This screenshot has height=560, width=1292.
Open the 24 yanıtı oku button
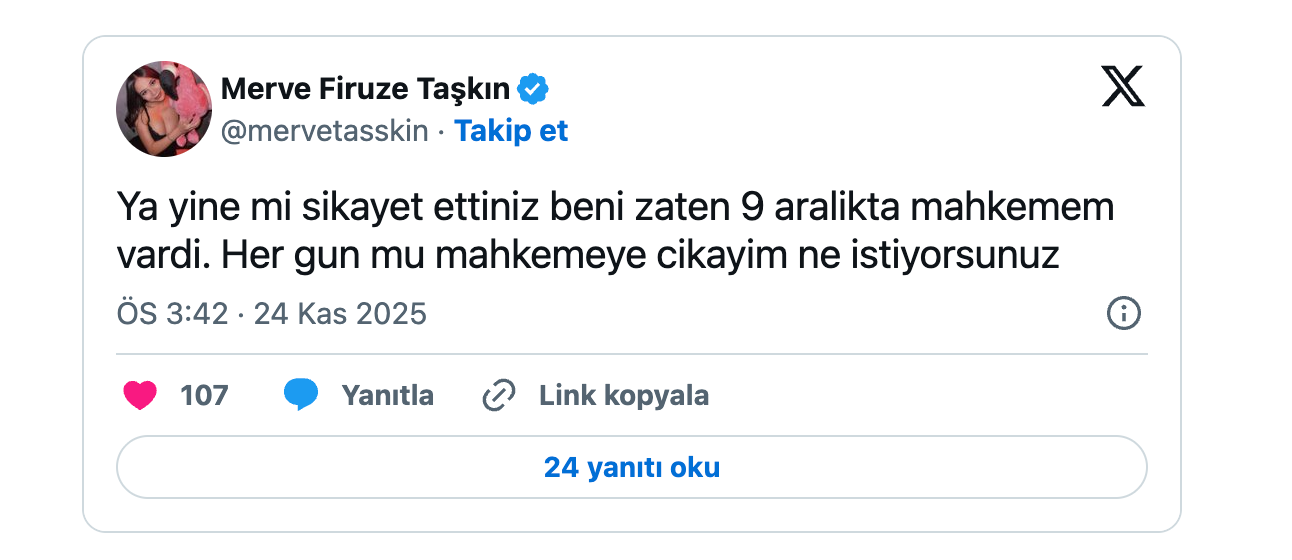[x=632, y=468]
